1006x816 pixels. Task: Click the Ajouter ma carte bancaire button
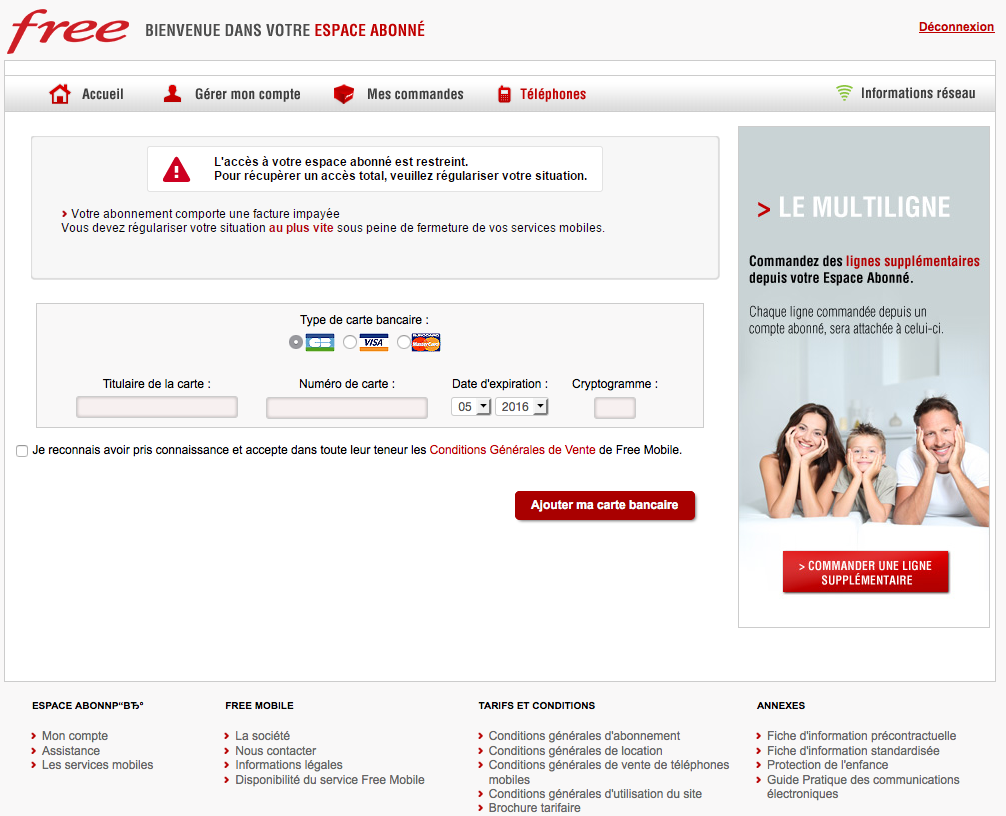pos(604,506)
